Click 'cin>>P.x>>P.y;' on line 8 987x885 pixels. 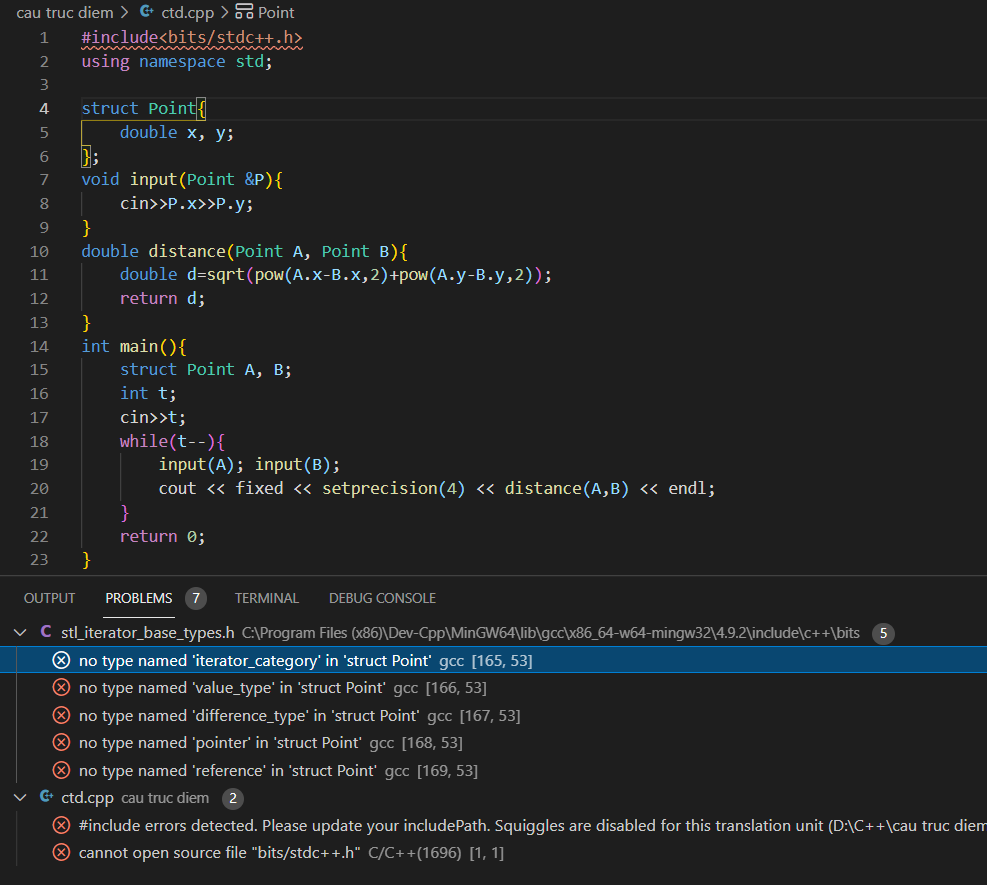coord(186,203)
